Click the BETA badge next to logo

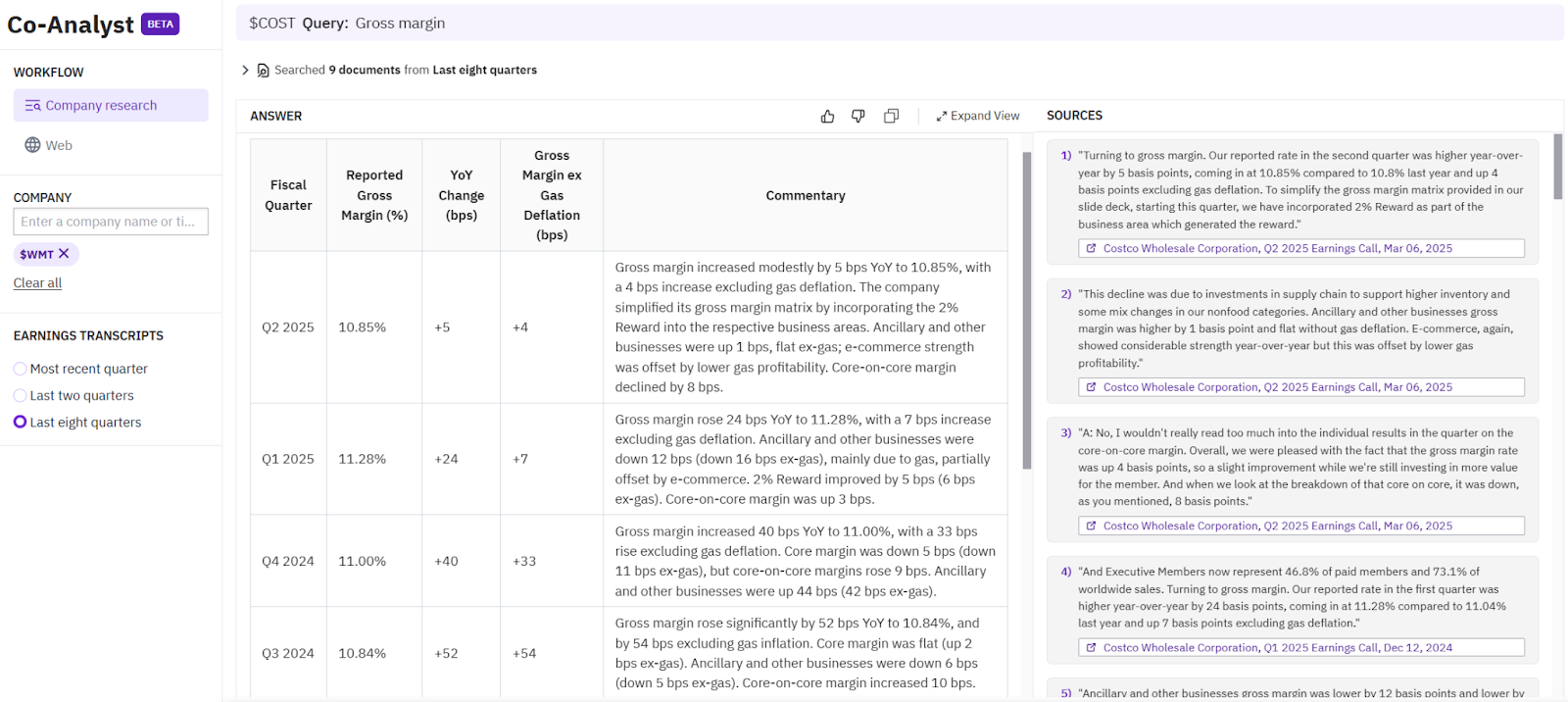[x=160, y=25]
